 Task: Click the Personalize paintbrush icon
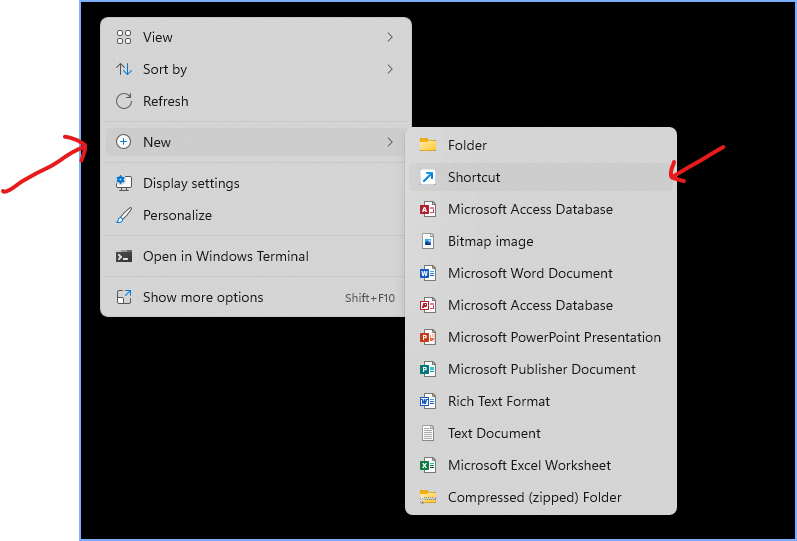click(x=124, y=215)
